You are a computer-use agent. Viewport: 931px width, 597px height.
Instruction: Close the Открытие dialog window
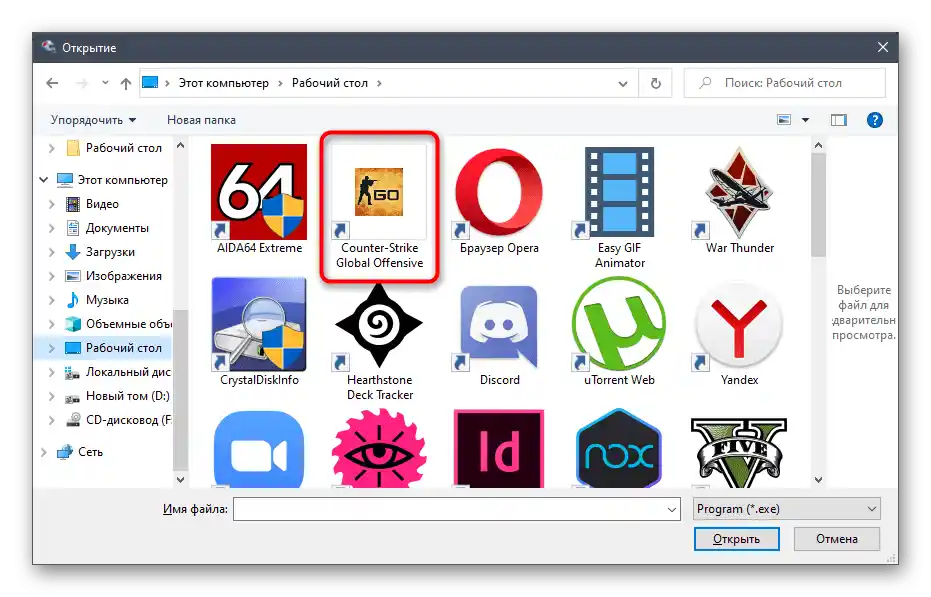[x=883, y=48]
